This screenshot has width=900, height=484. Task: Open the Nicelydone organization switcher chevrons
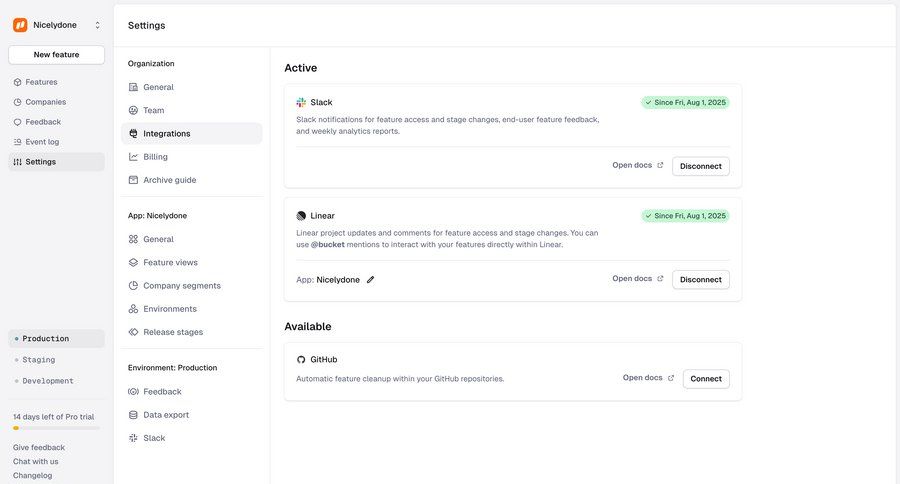98,25
